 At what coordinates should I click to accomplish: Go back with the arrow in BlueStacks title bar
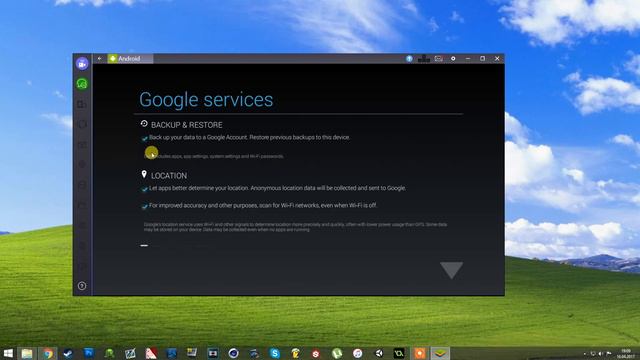(100, 59)
